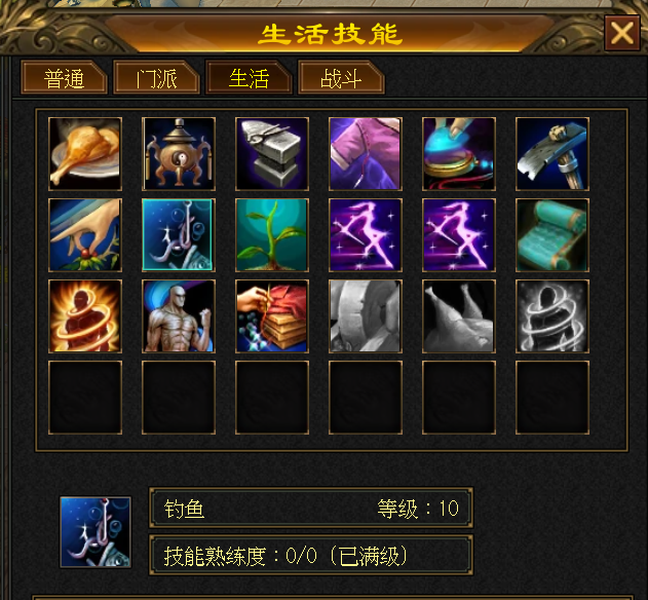Click the highlighted fishing hook skill icon

point(179,235)
